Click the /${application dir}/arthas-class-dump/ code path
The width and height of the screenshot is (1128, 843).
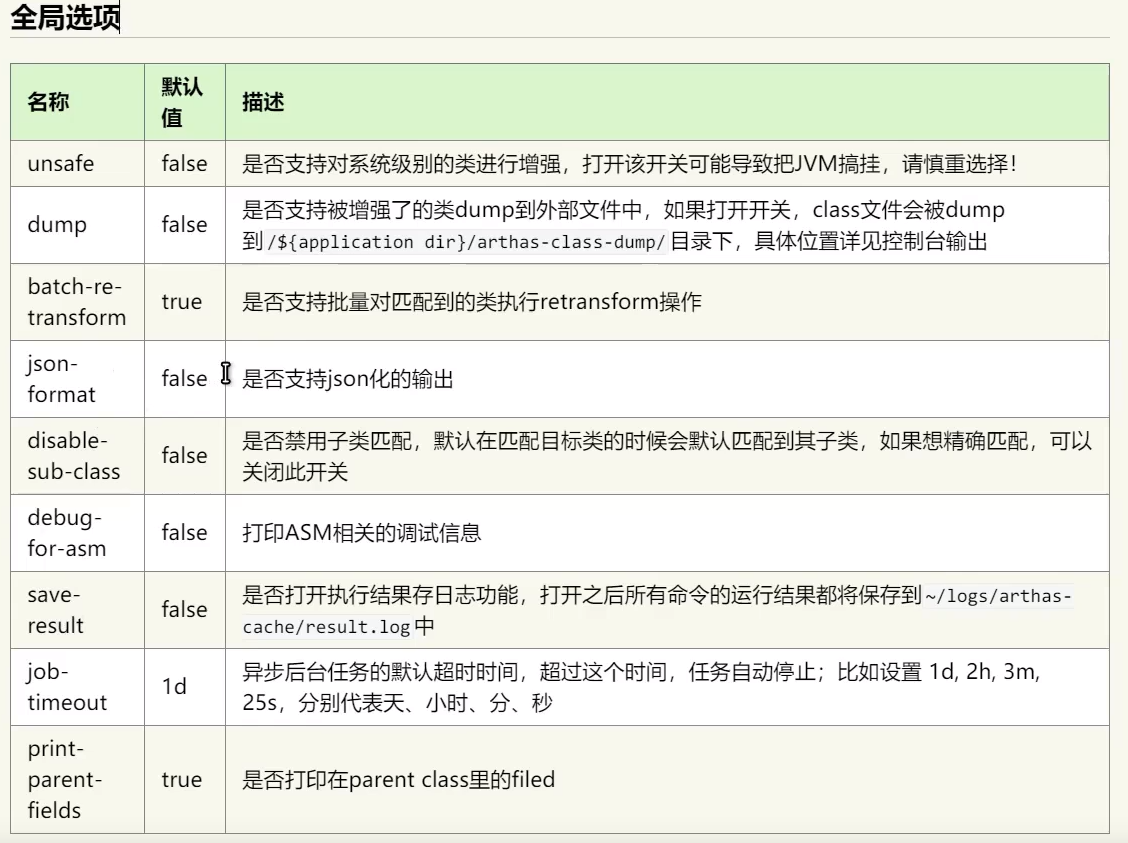466,242
